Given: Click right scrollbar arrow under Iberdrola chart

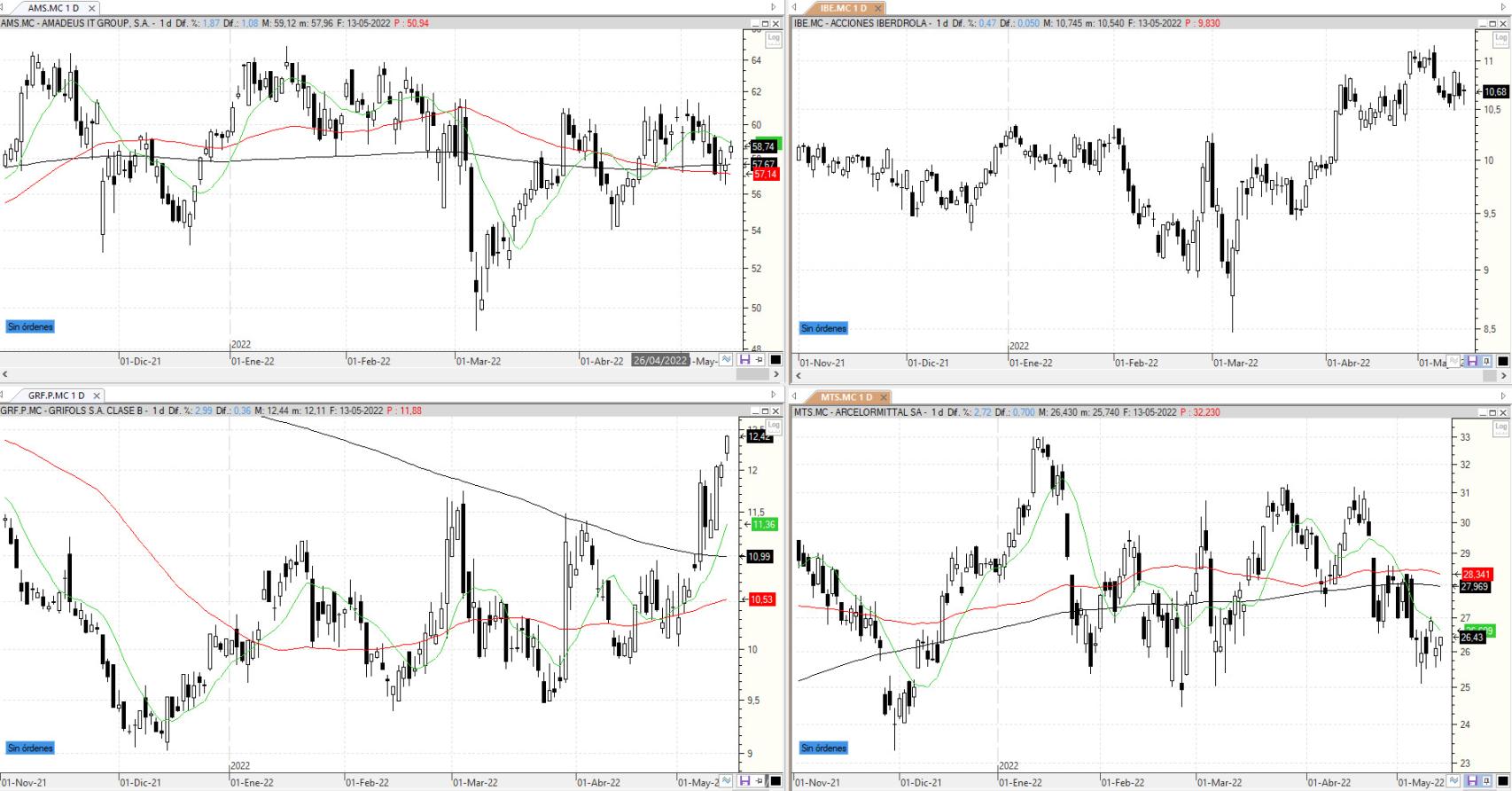Looking at the screenshot, I should tap(1503, 376).
